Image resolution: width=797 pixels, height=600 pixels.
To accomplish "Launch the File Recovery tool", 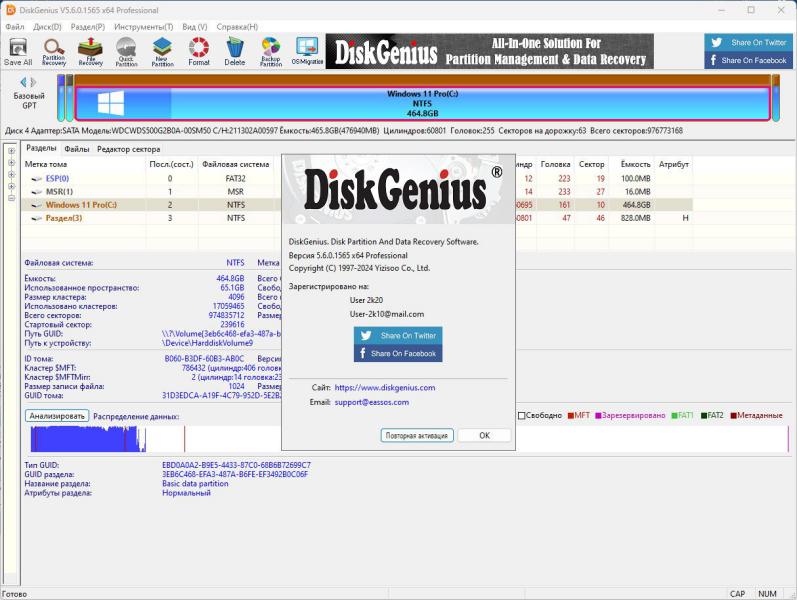I will click(x=90, y=52).
